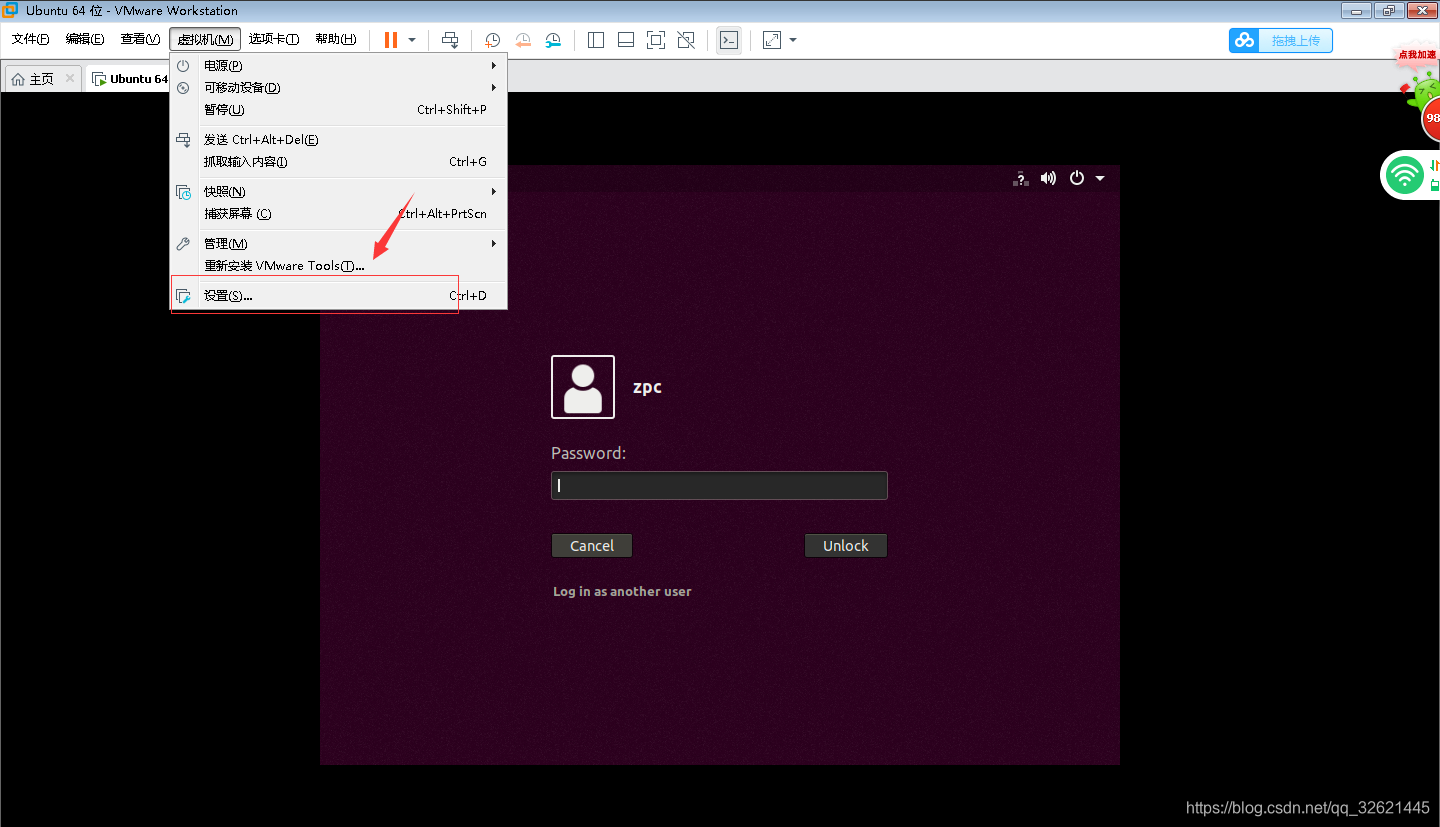Click the Cancel button
The width and height of the screenshot is (1440, 827).
pos(592,545)
